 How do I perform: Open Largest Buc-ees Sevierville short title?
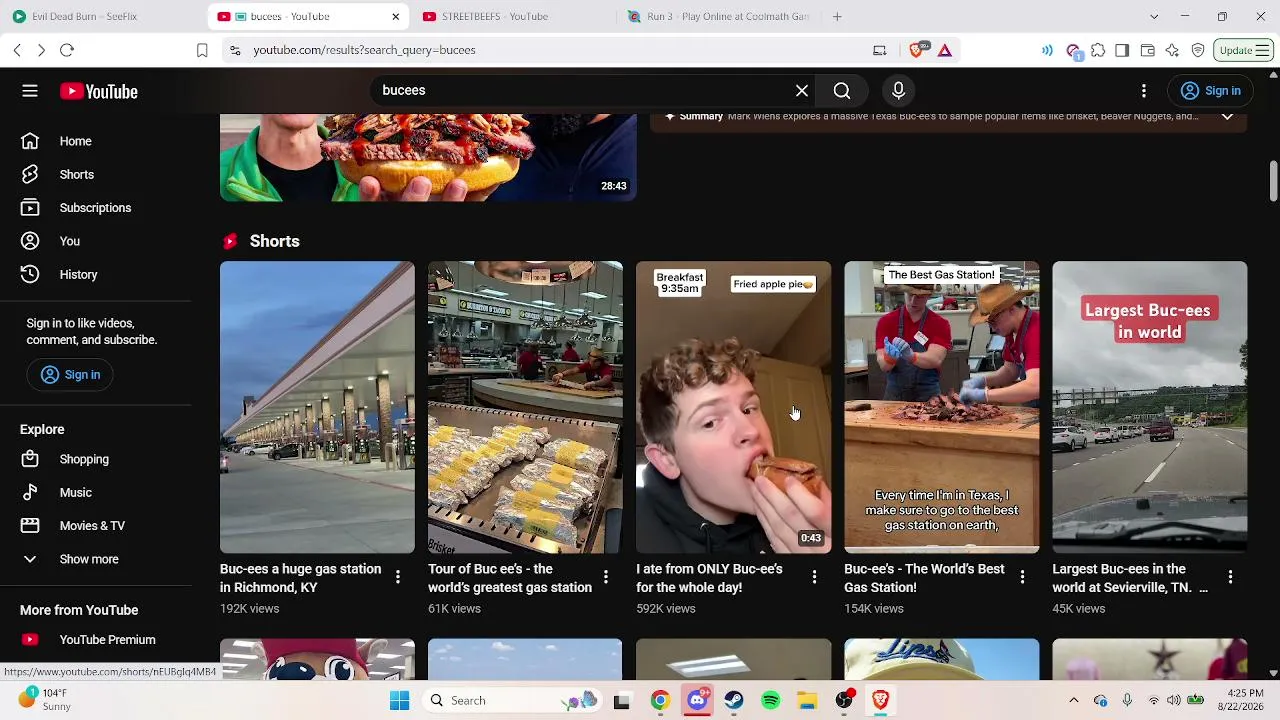click(x=1130, y=578)
